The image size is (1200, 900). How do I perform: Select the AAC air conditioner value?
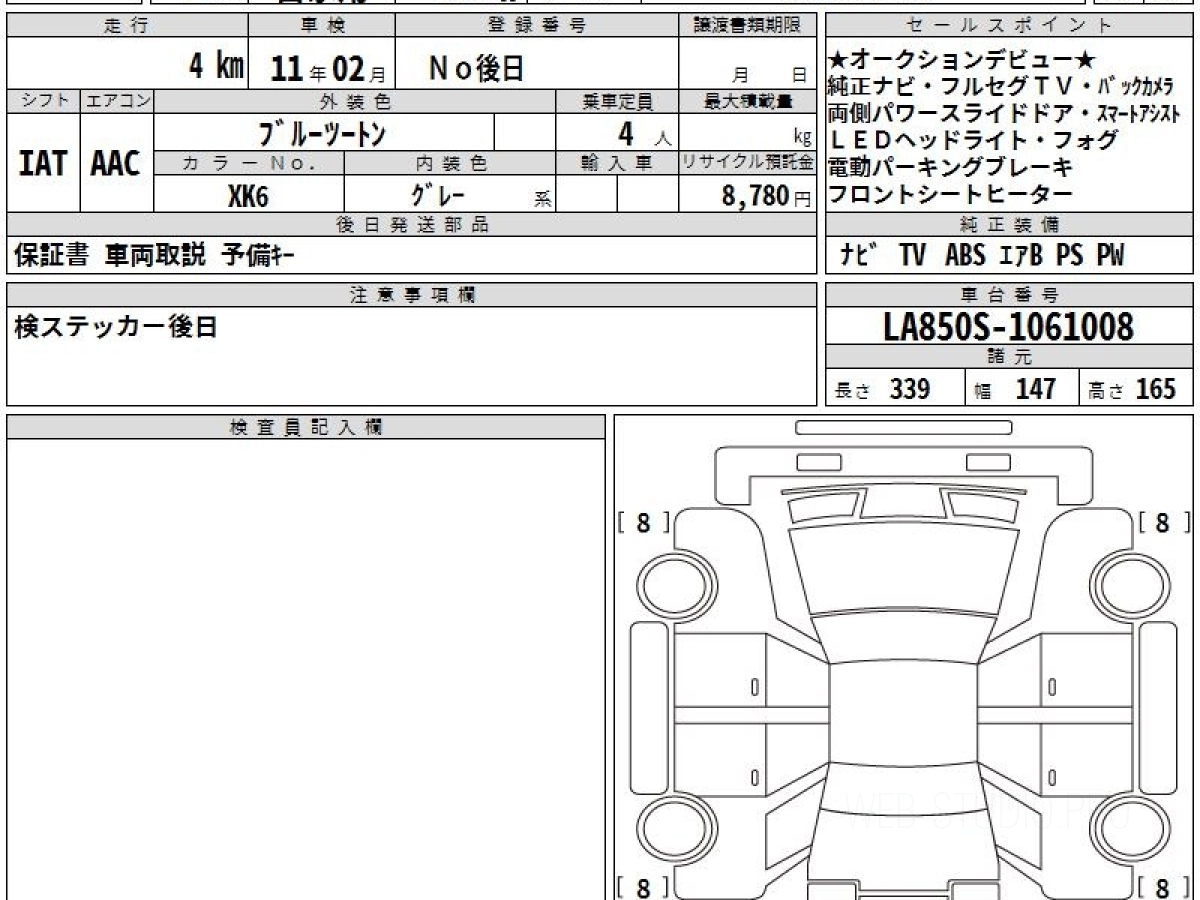116,164
